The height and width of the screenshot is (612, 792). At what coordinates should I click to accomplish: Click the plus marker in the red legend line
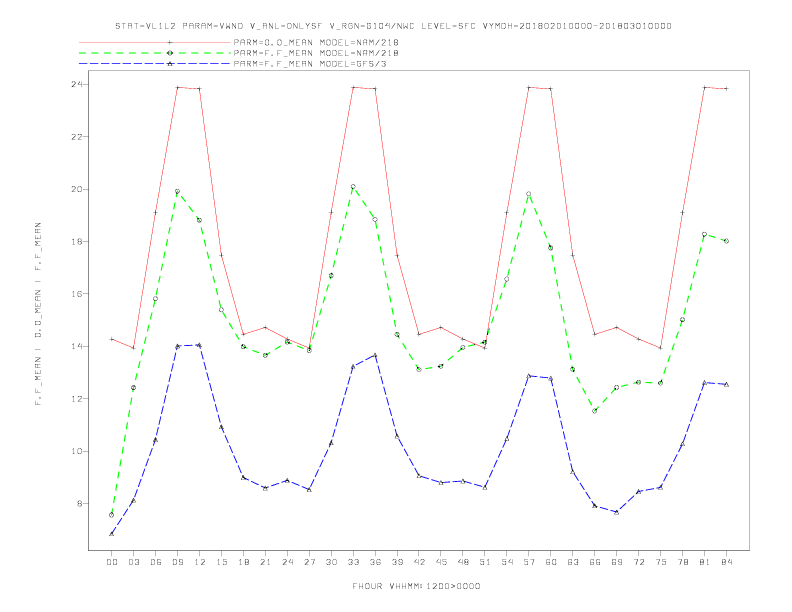[170, 42]
